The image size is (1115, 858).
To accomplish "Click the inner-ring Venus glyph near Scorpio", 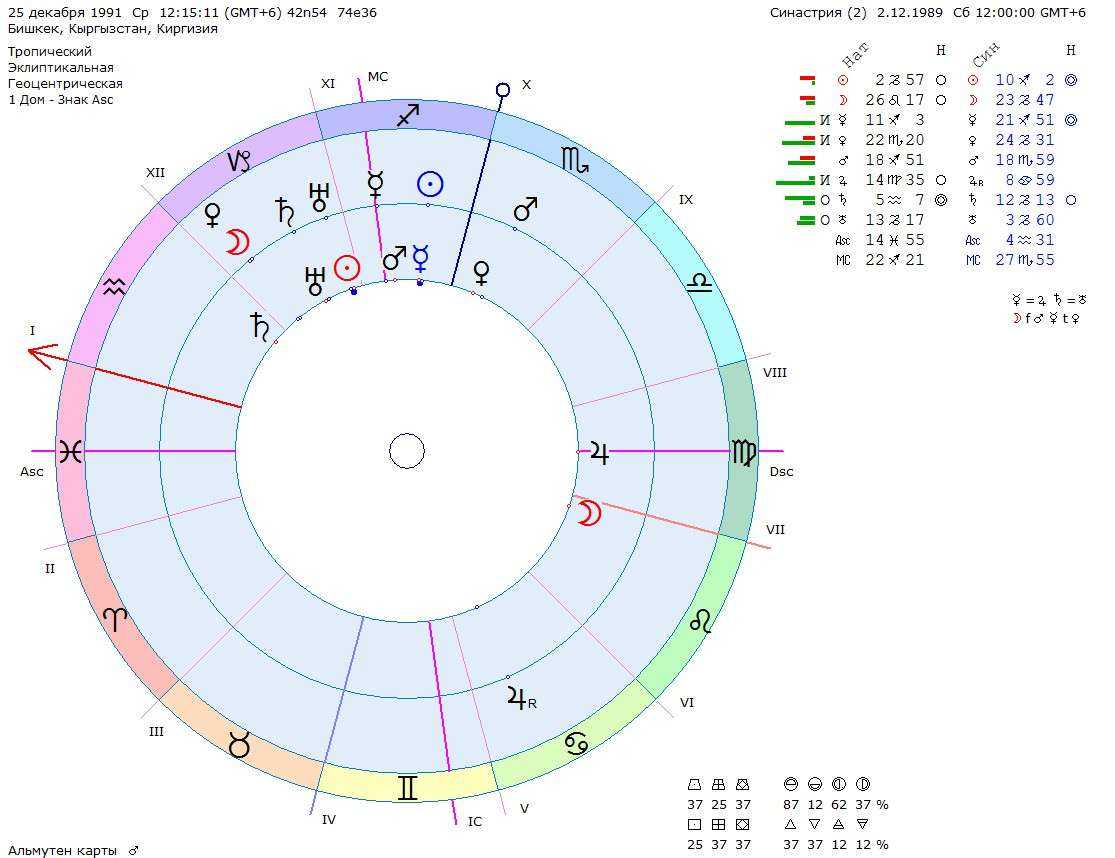I will (x=481, y=274).
